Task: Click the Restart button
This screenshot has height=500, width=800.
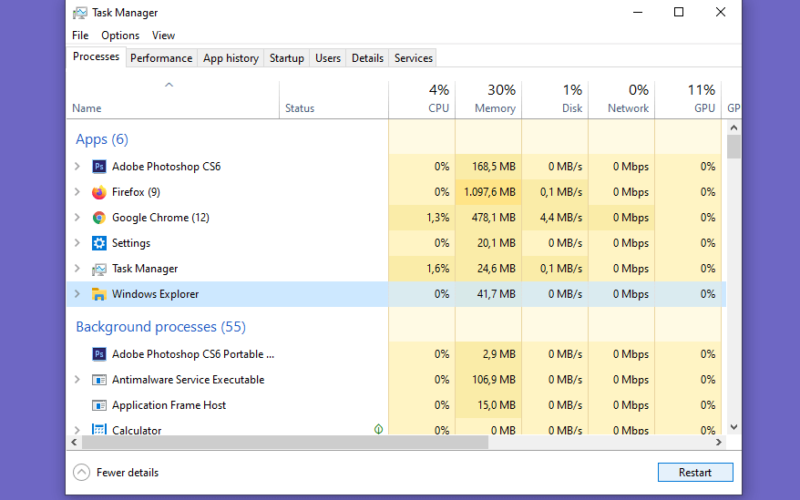Action: tap(695, 472)
